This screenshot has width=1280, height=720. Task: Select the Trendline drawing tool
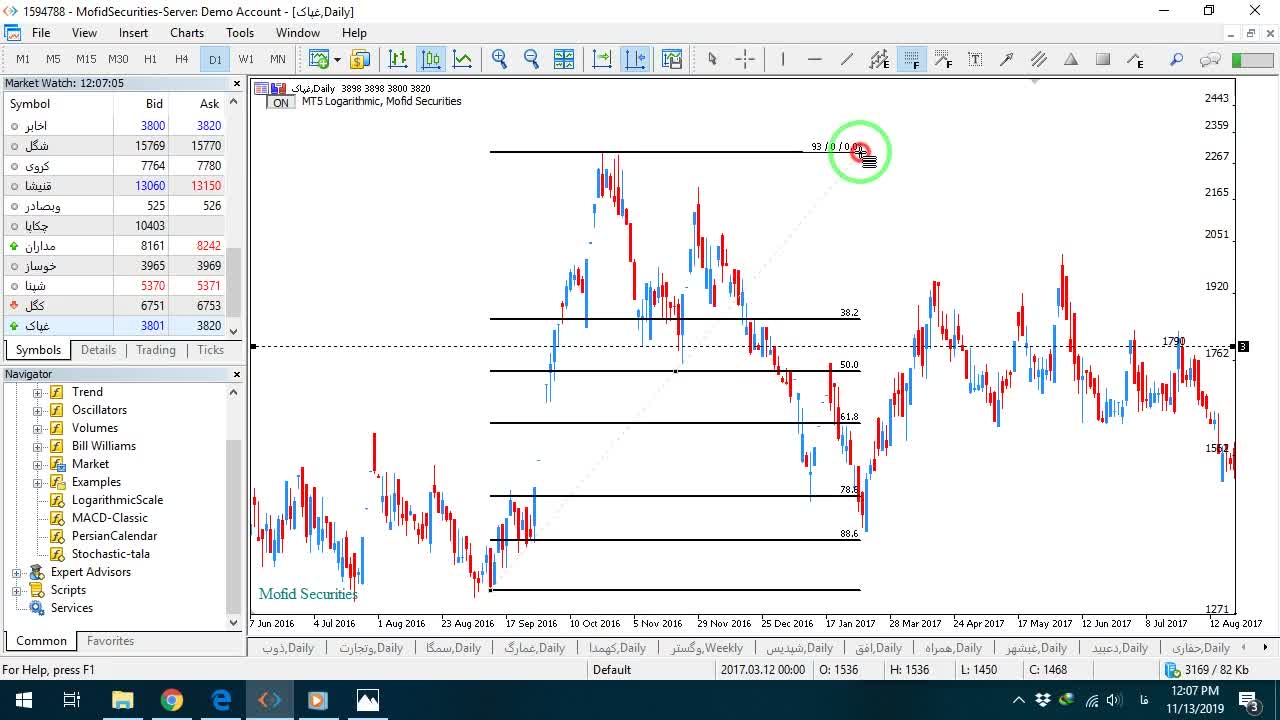click(x=847, y=59)
